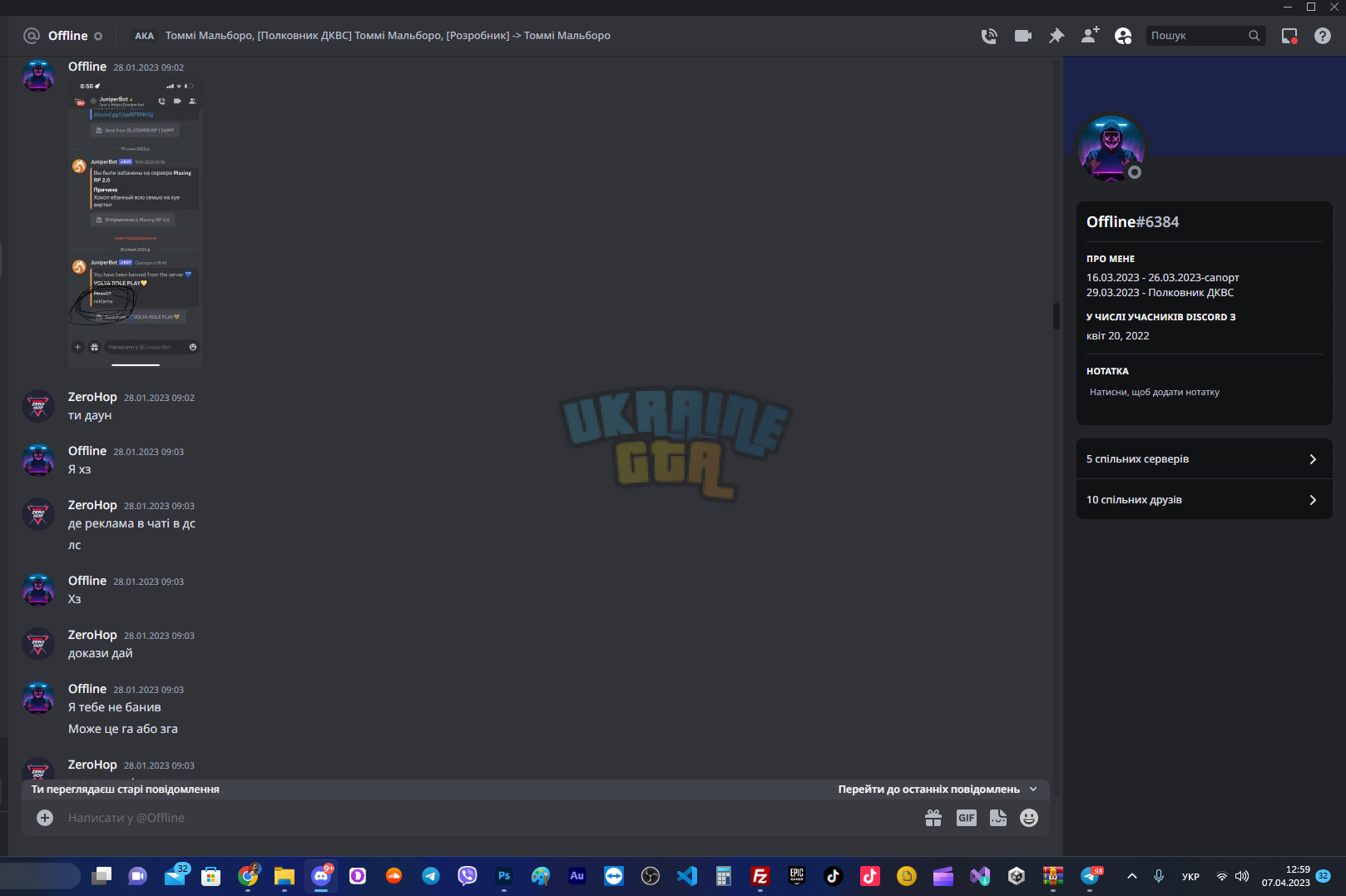Open the Mail app in taskbar
This screenshot has width=1346, height=896.
click(x=176, y=876)
